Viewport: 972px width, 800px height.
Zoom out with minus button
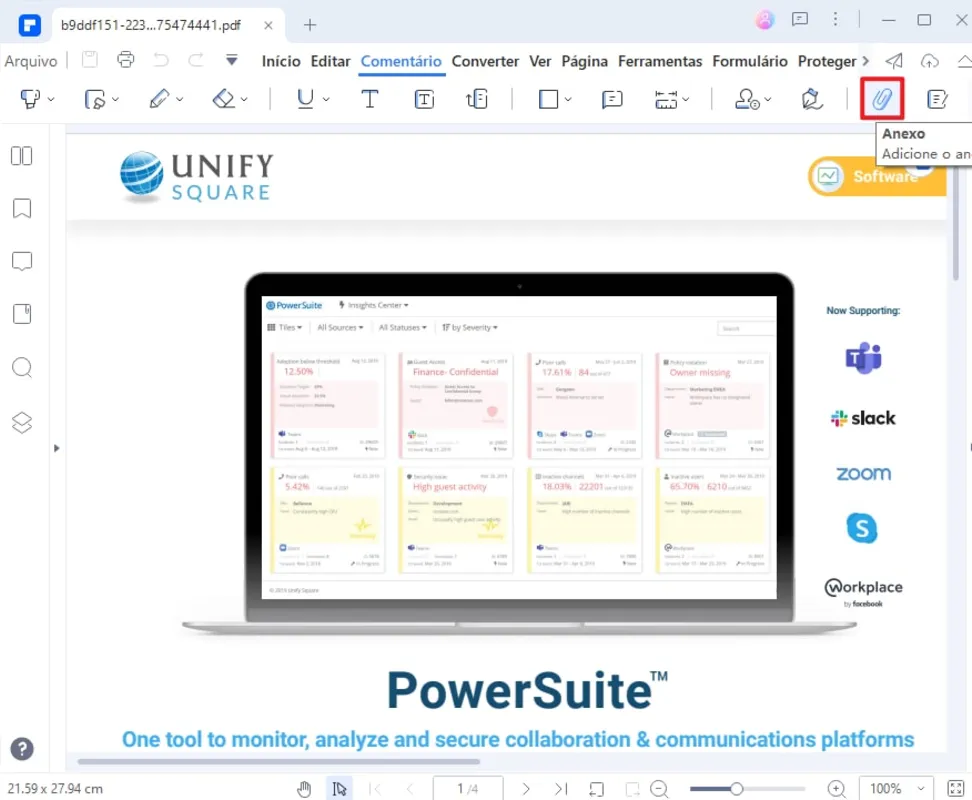click(x=659, y=789)
